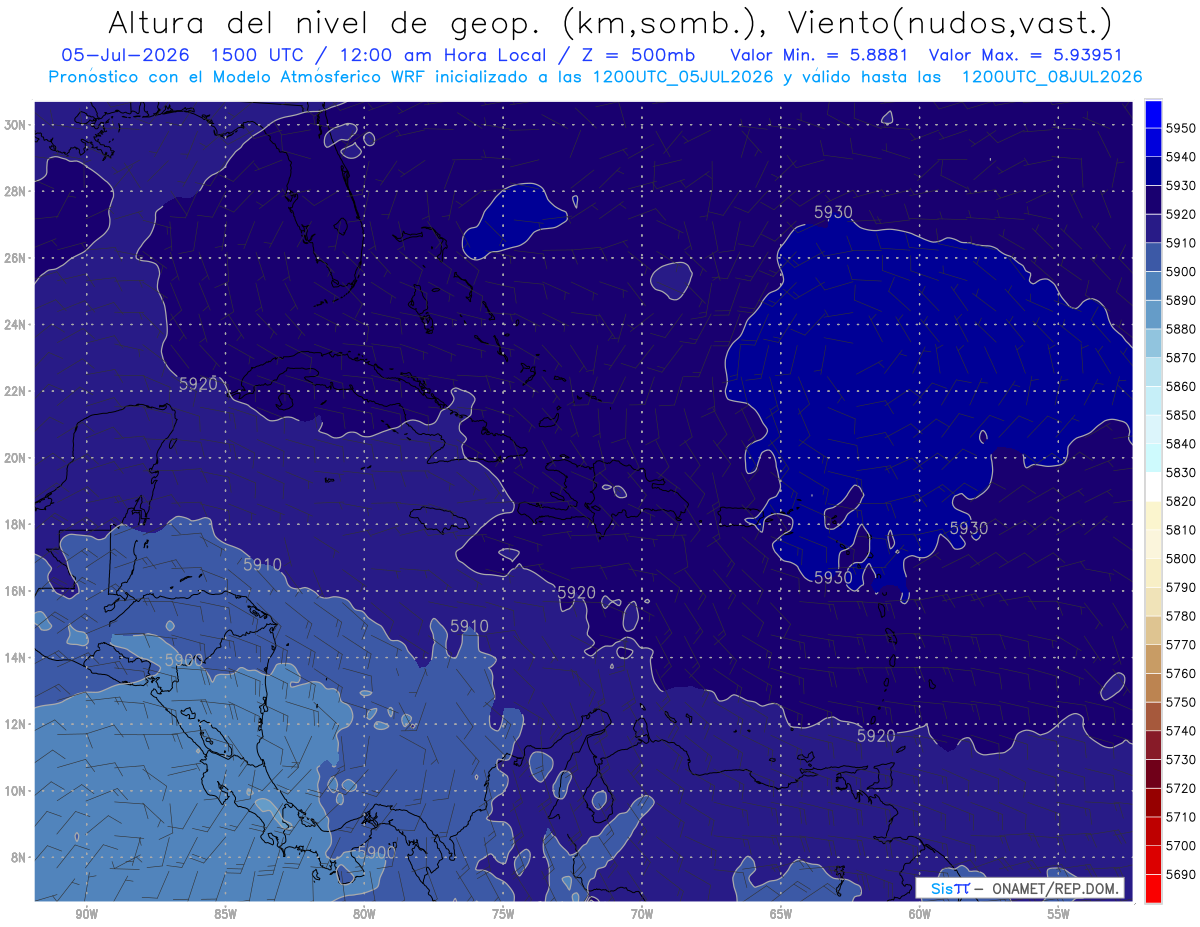Click the 5900 contour label near Panama at 8N
The height and width of the screenshot is (927, 1200).
376,852
